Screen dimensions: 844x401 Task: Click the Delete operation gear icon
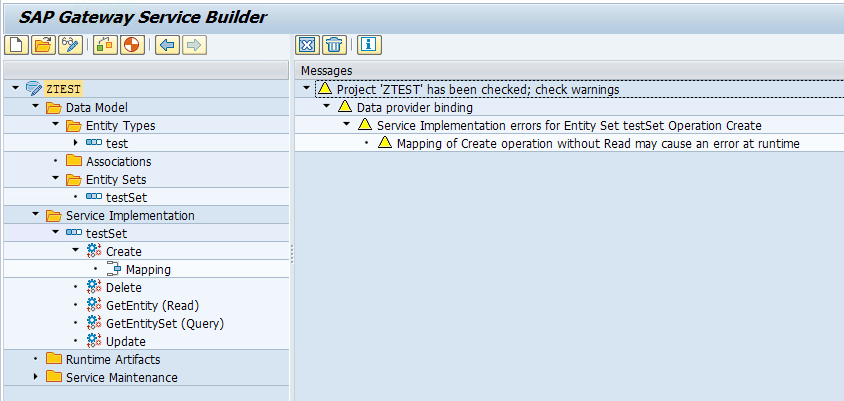coord(94,287)
